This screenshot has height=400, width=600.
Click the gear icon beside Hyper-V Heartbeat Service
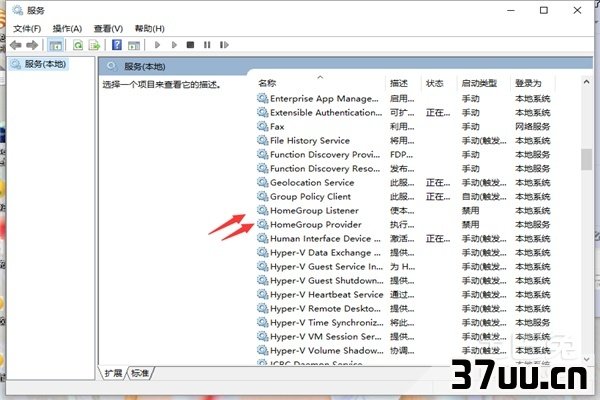click(262, 294)
